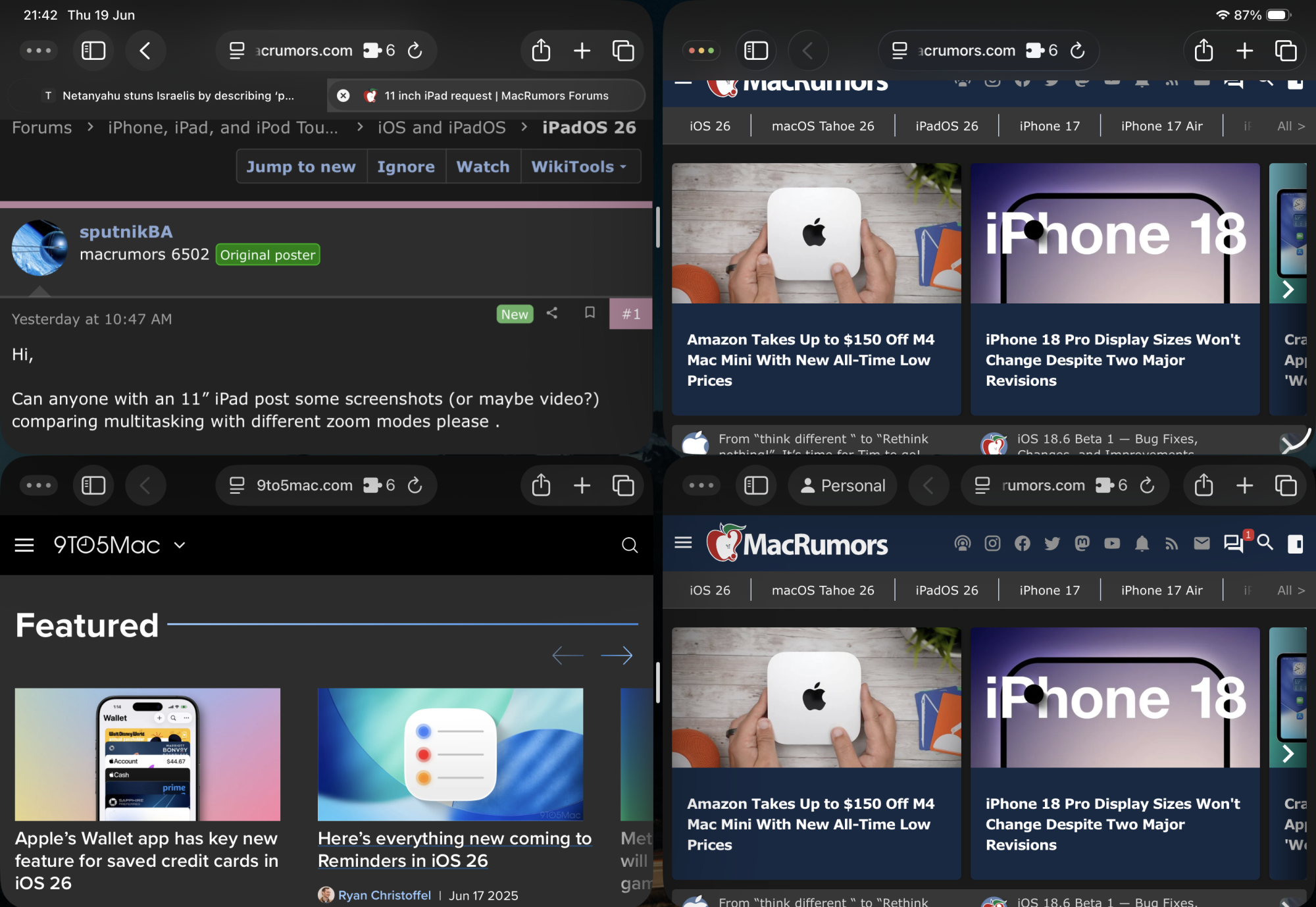Screen dimensions: 1316x907
Task: Click share icon on forum post
Action: [552, 313]
